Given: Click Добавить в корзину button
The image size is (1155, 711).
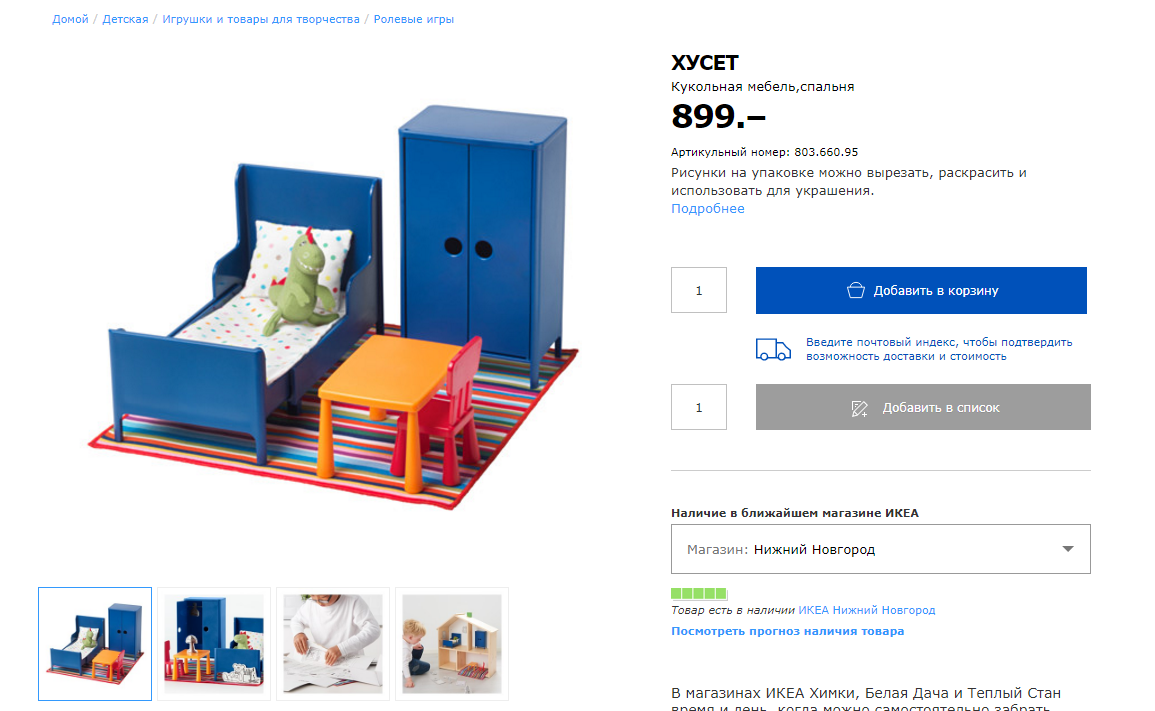Looking at the screenshot, I should pyautogui.click(x=921, y=290).
